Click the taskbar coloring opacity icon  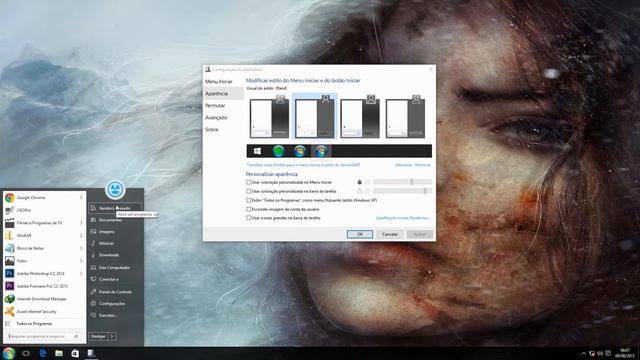coord(360,191)
